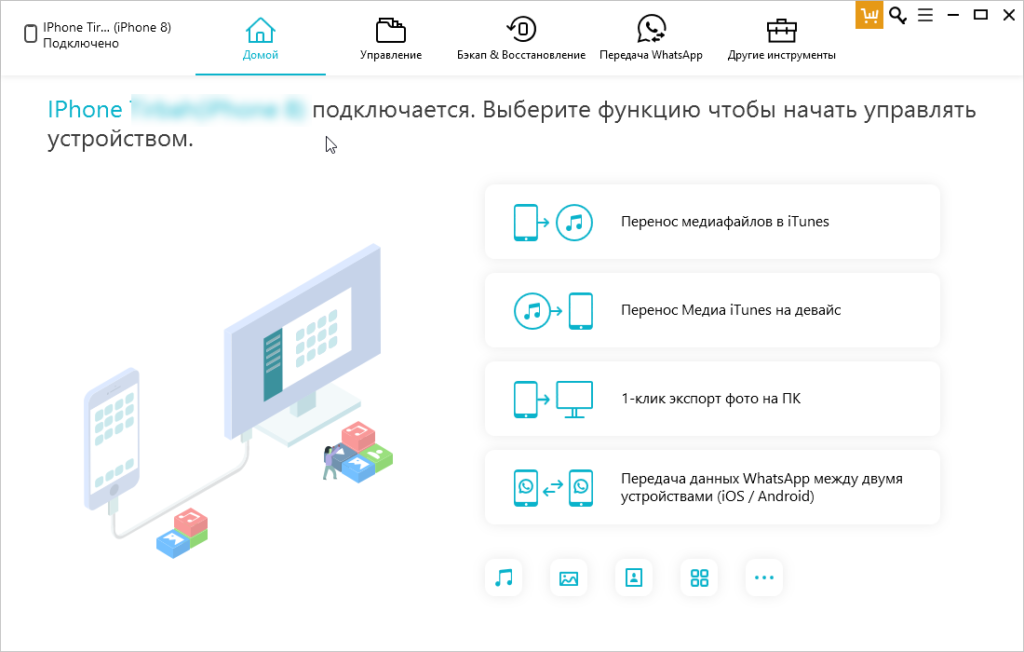The width and height of the screenshot is (1024, 652).
Task: Select the photos management icon
Action: click(x=568, y=577)
